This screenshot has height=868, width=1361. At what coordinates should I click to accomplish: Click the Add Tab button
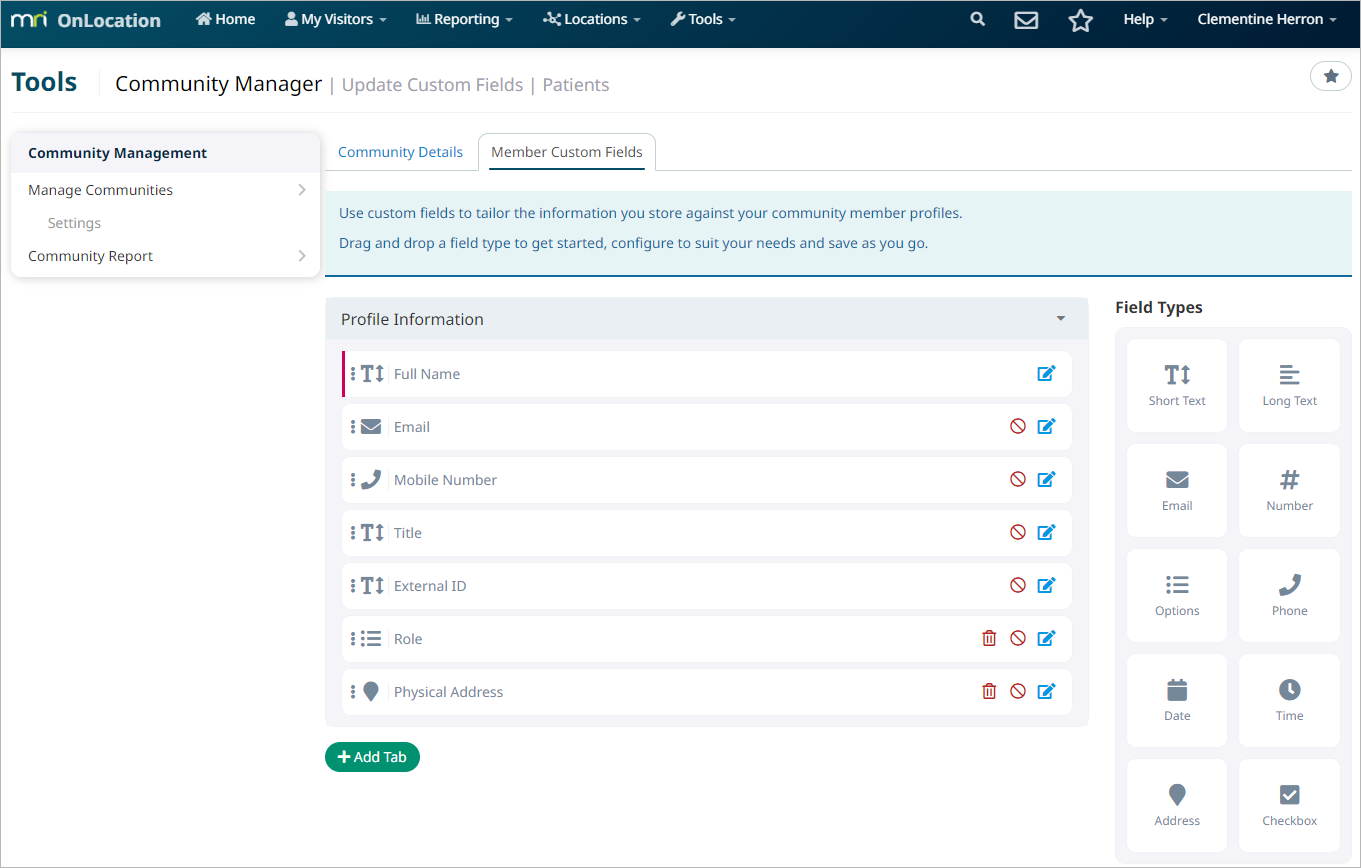(372, 757)
